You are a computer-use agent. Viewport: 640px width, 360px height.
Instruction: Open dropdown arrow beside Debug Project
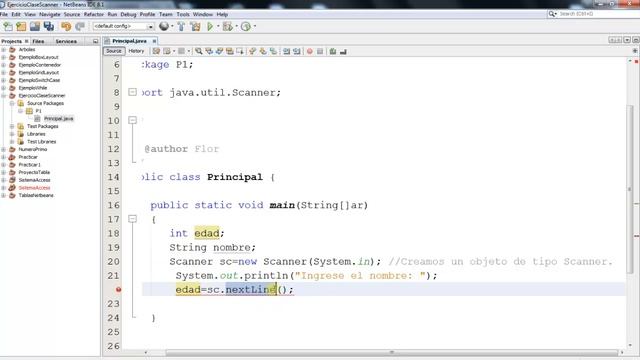(x=236, y=27)
